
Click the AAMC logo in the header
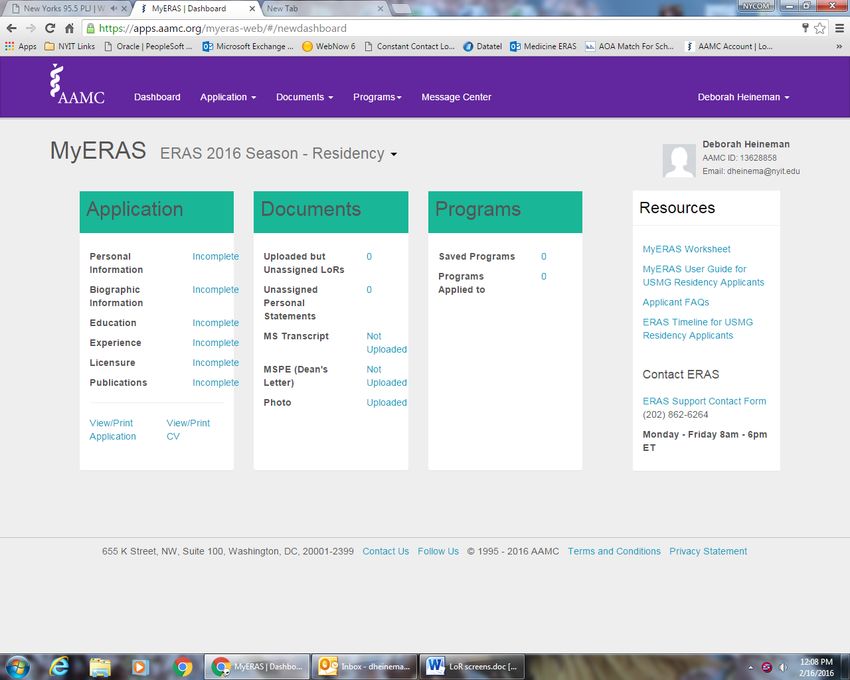pos(77,84)
